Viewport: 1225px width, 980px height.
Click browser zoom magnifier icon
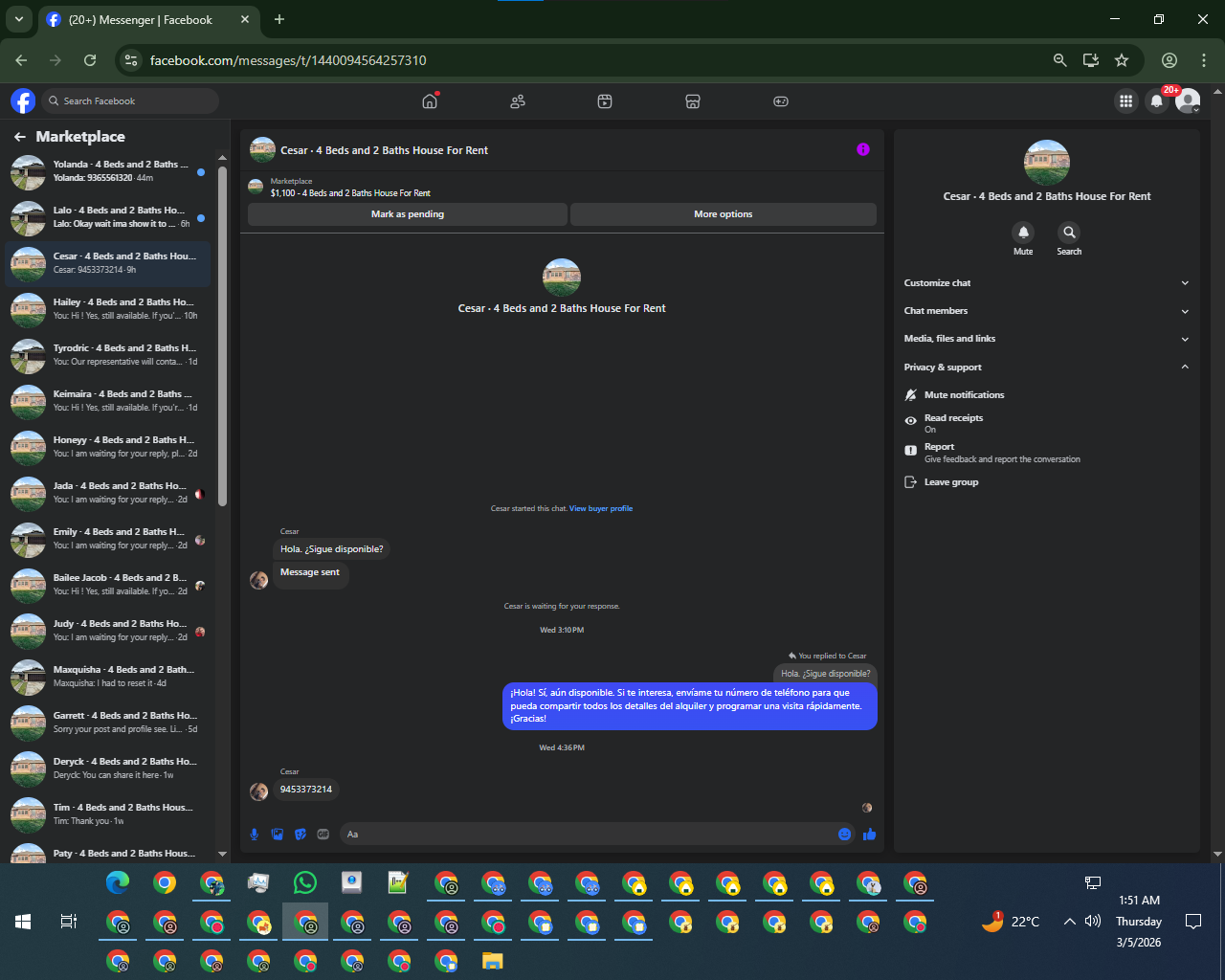[x=1060, y=60]
